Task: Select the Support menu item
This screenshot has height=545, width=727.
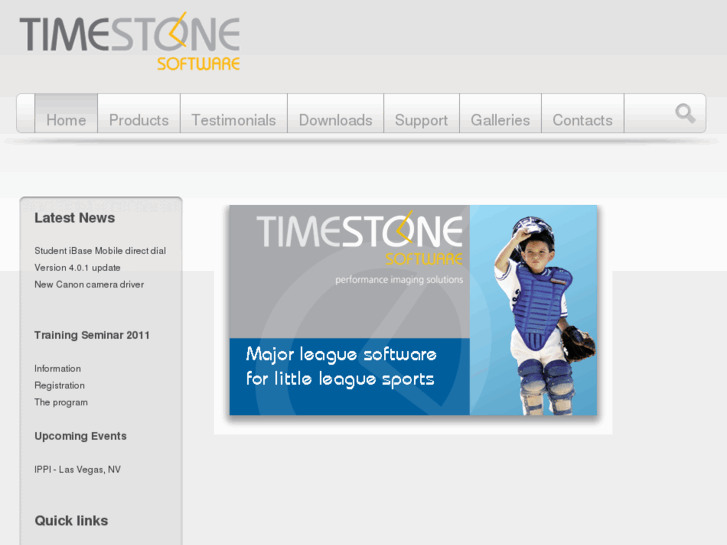Action: click(x=421, y=114)
